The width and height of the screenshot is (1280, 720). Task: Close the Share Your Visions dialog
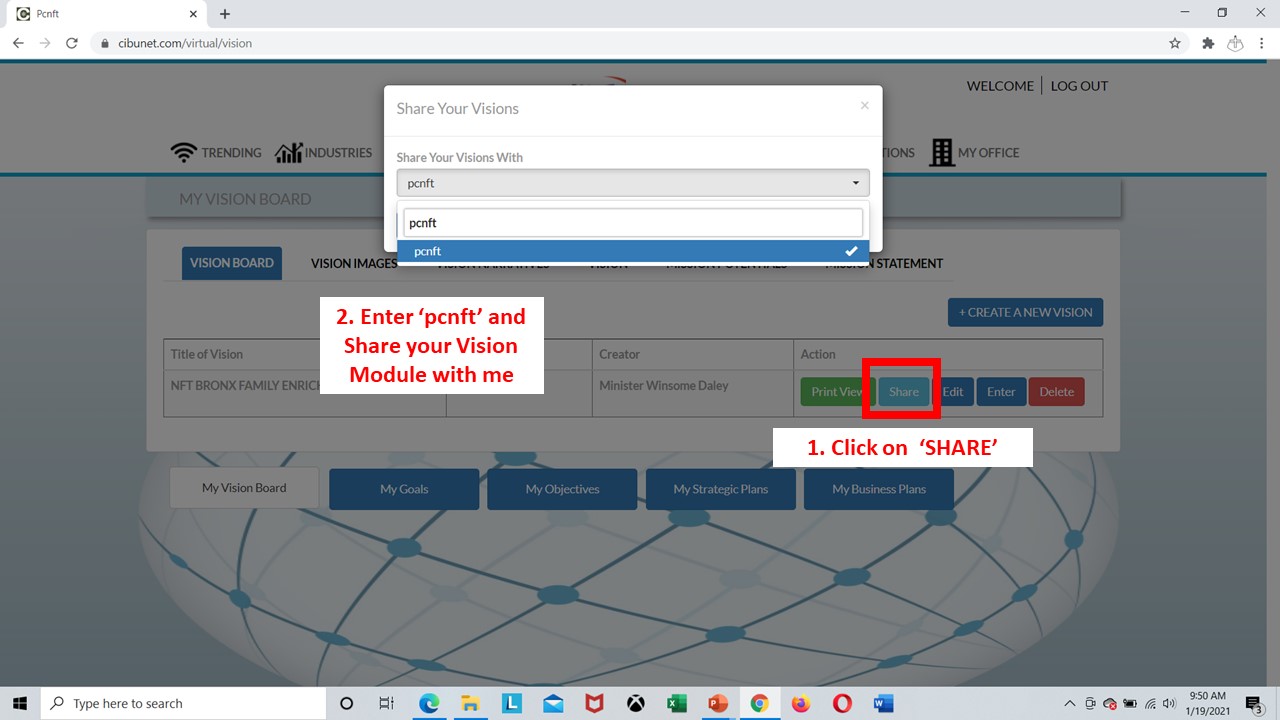[864, 105]
